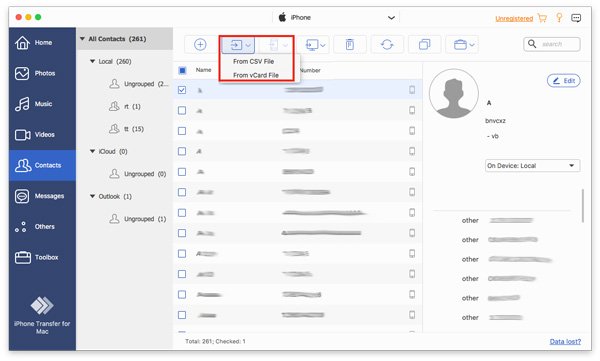Viewport: 600px width, 361px height.
Task: Click the contact details panel scrollbar
Action: coord(583,206)
